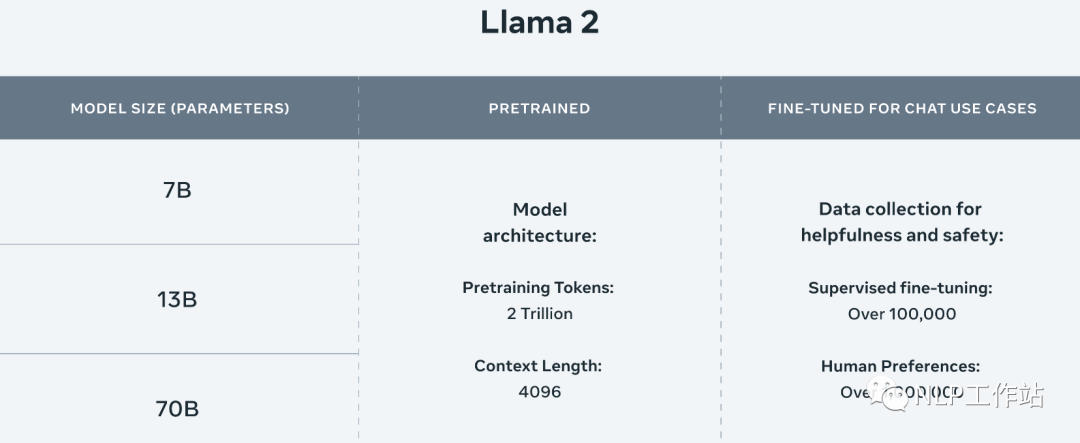Click the Human Preferences label
Image resolution: width=1080 pixels, height=443 pixels.
pos(900,366)
